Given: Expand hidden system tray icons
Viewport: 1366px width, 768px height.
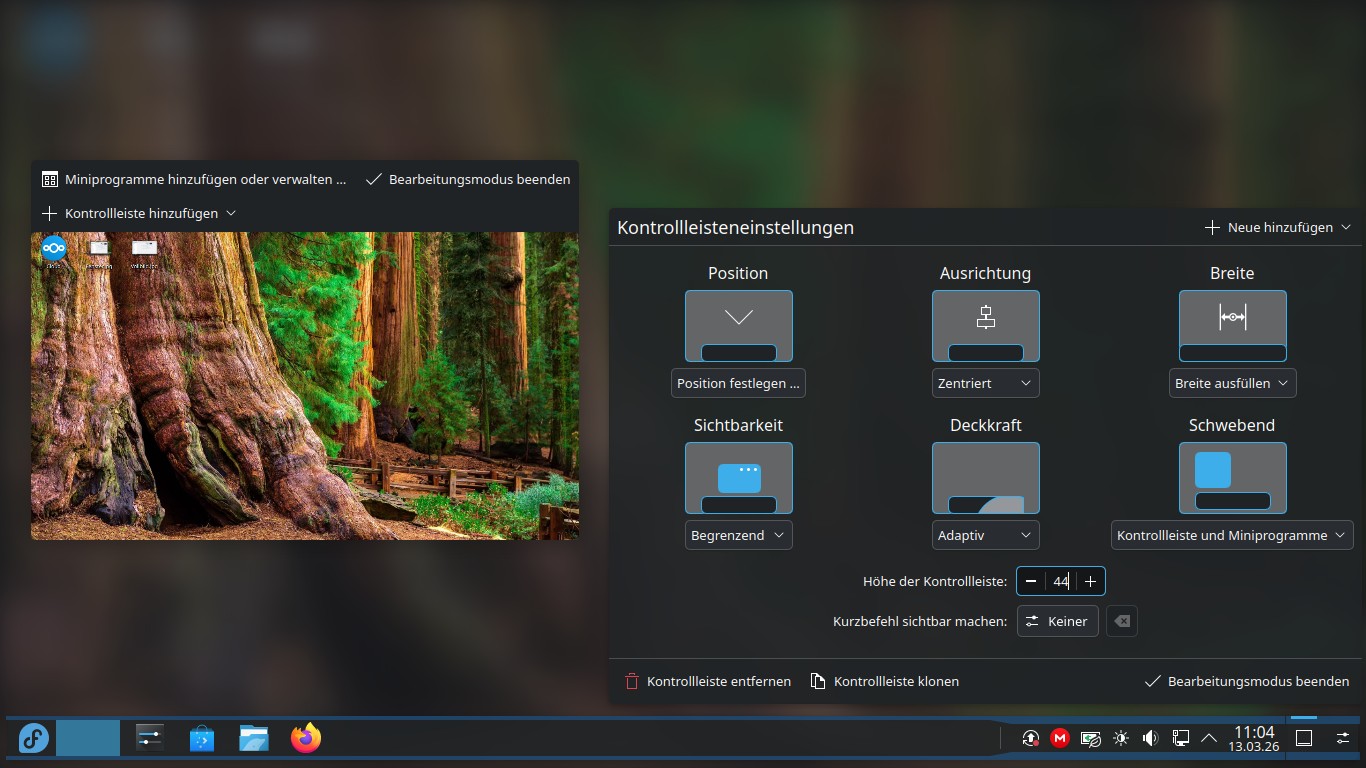Looking at the screenshot, I should click(x=1209, y=738).
